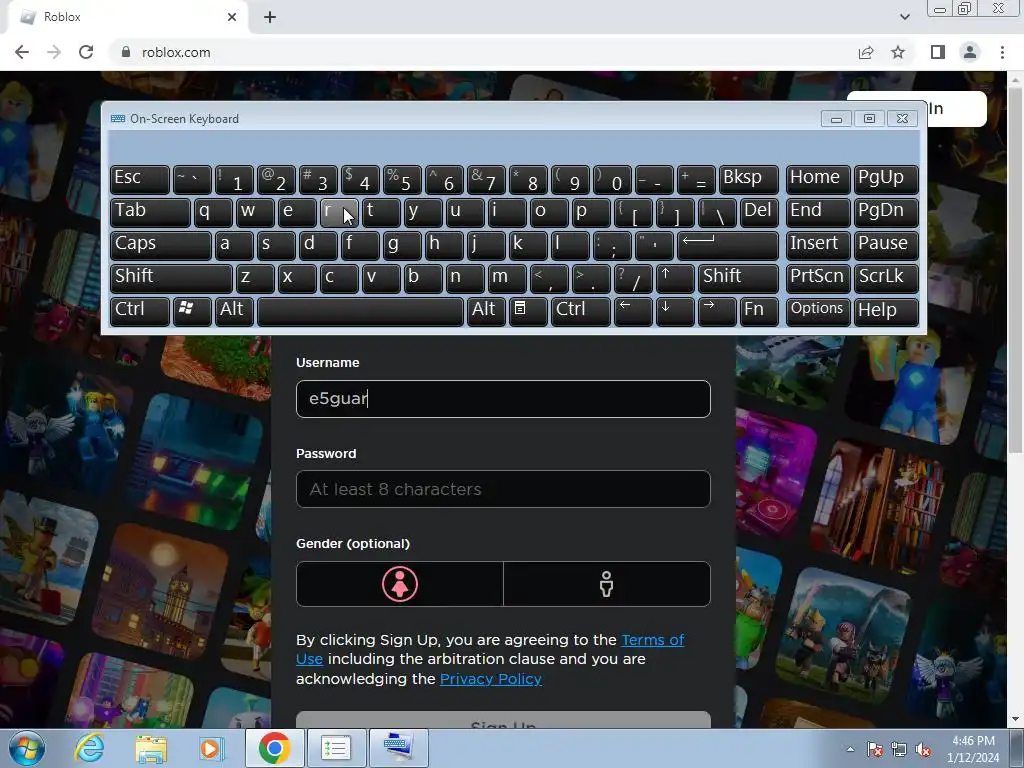This screenshot has height=768, width=1024.
Task: Share this page icon in address bar
Action: (x=866, y=52)
